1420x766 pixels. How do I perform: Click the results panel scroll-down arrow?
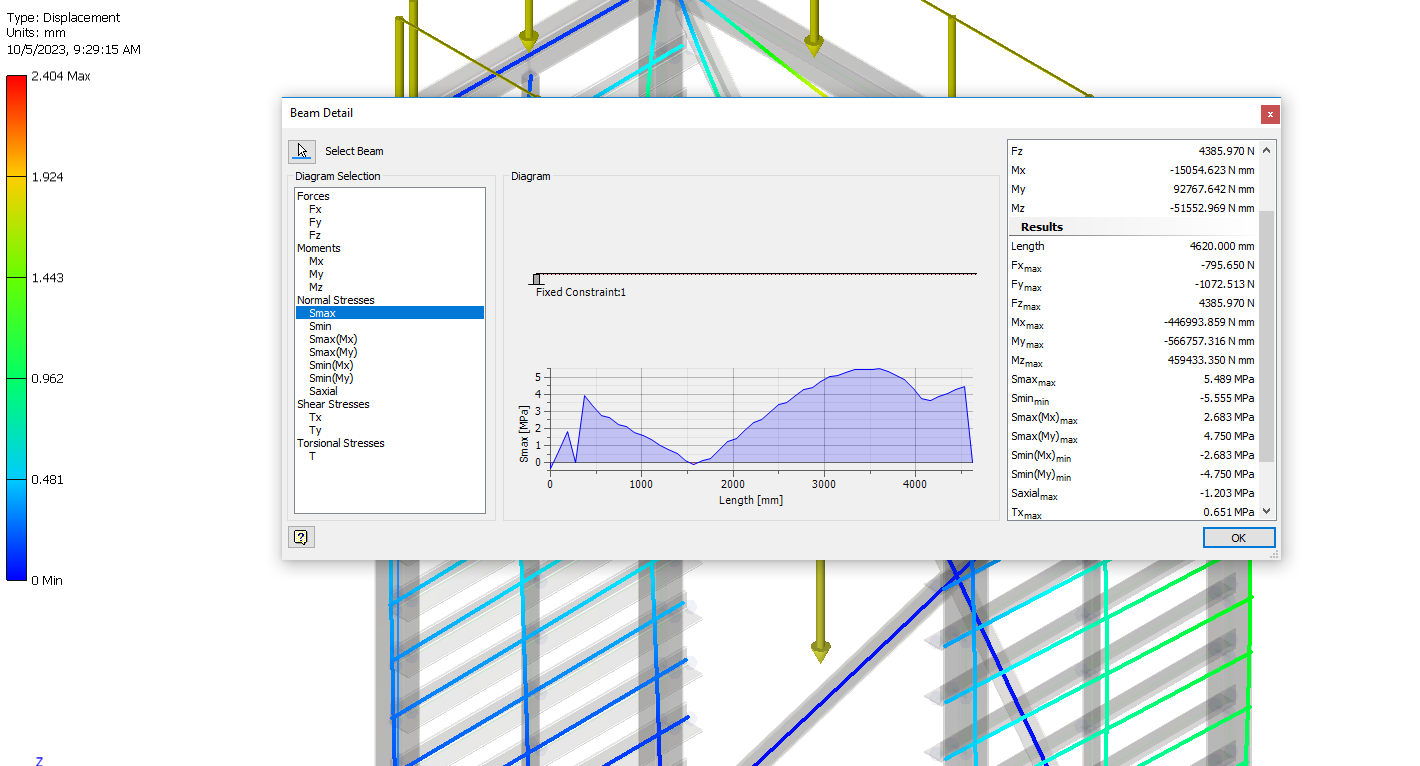tap(1267, 510)
